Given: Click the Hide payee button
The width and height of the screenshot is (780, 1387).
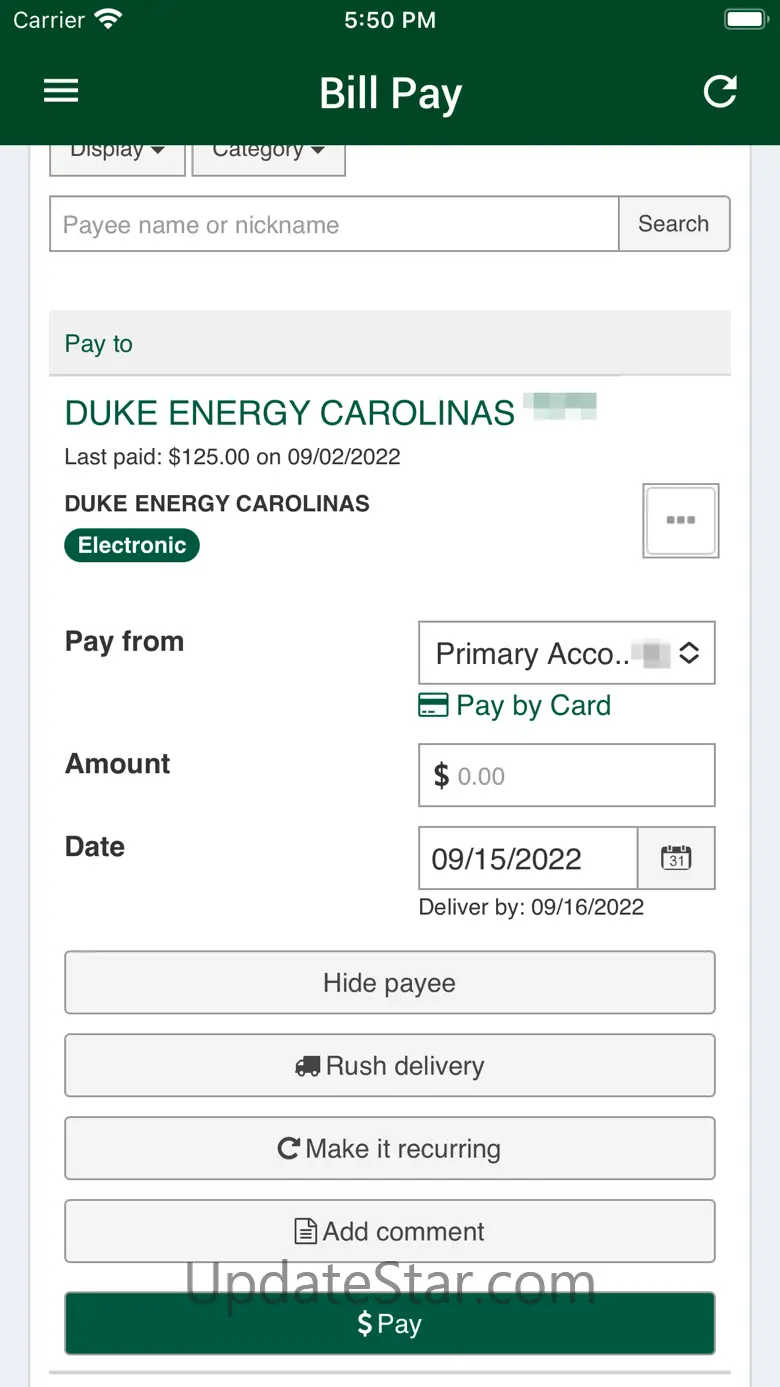Looking at the screenshot, I should tap(390, 983).
